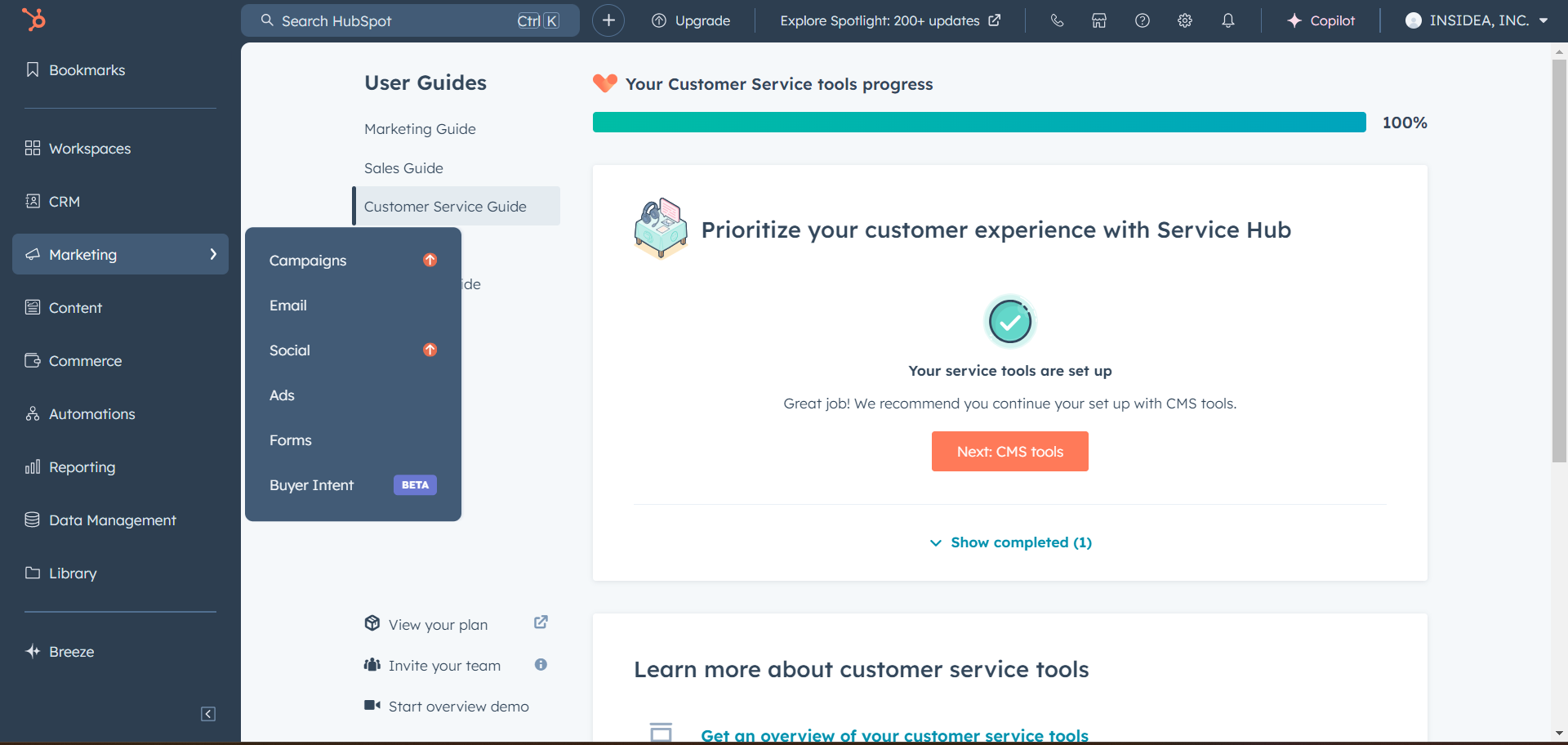Open Get an overview of your customer service tools

click(x=894, y=735)
